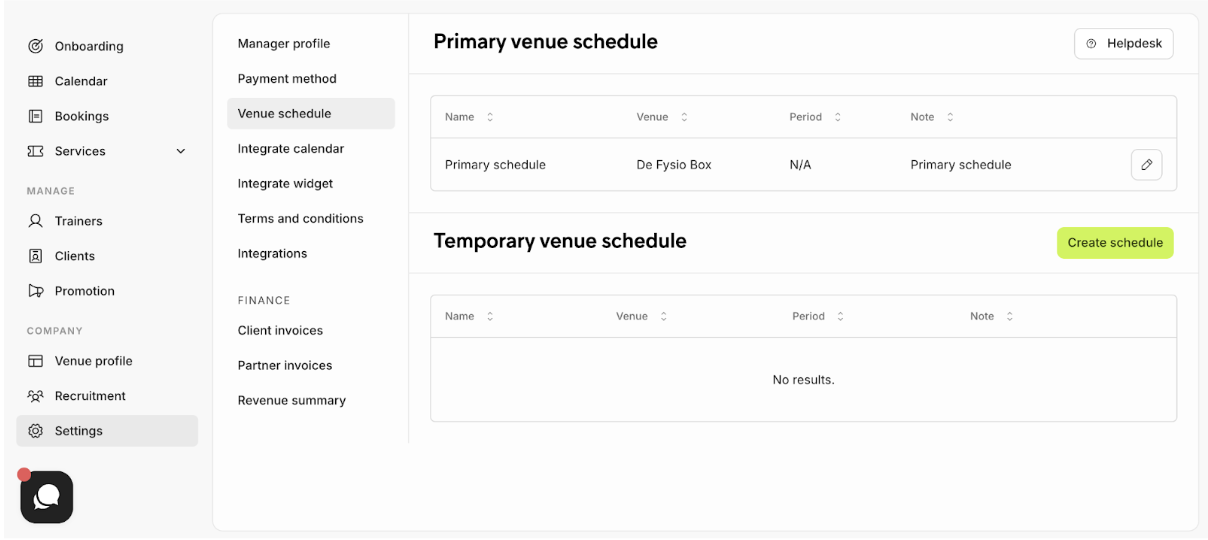Viewport: 1208px width, 540px height.
Task: Click the Onboarding target icon
Action: point(36,46)
